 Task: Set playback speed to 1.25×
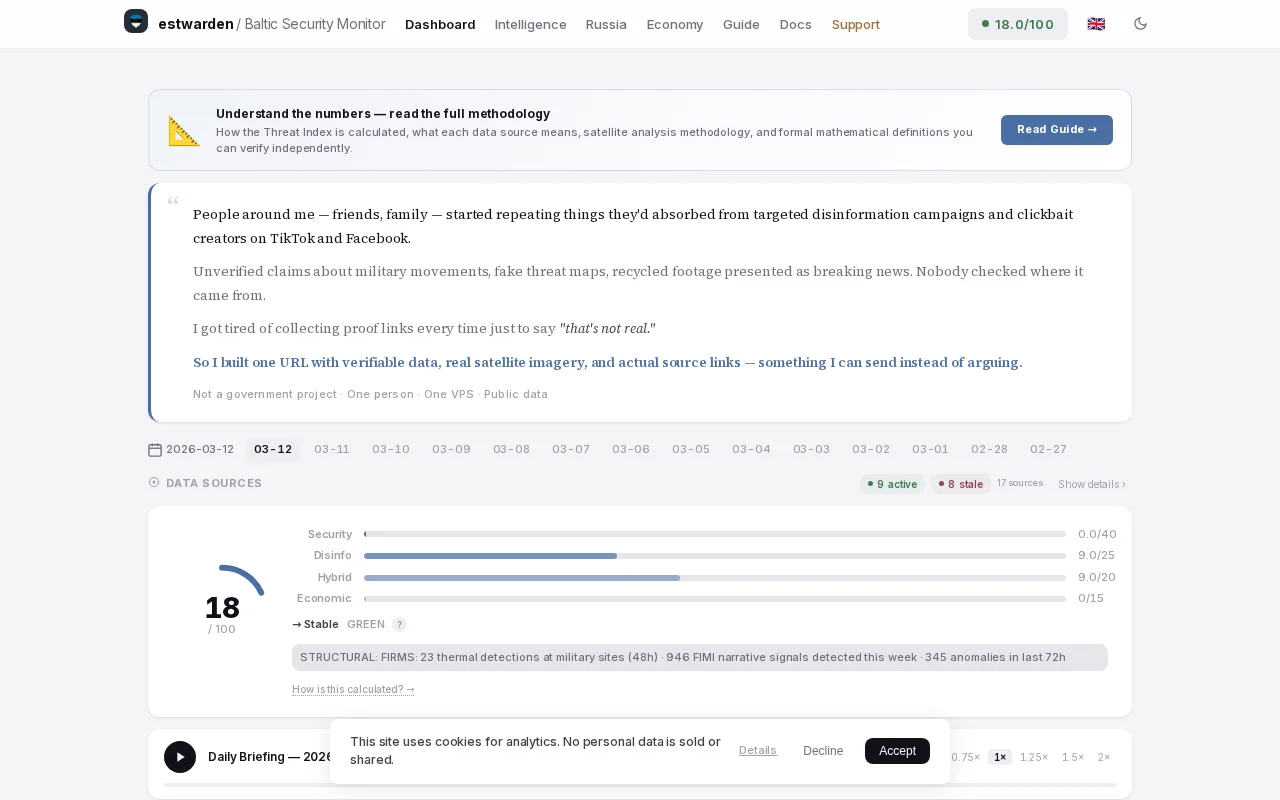click(x=1034, y=757)
